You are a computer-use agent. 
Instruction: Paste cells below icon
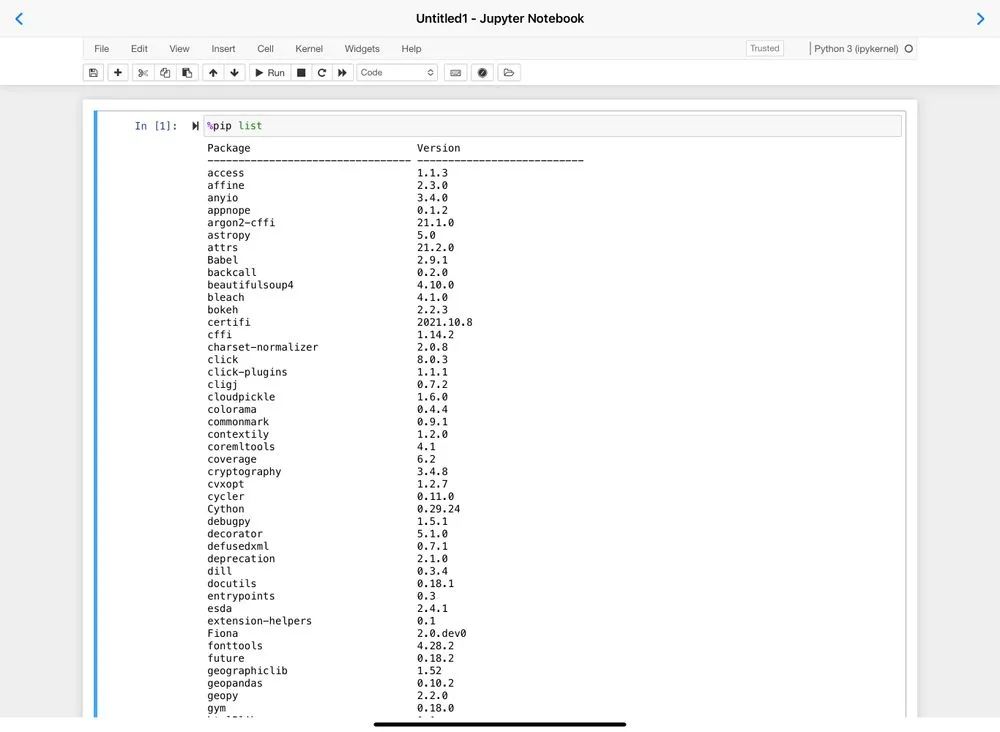187,73
